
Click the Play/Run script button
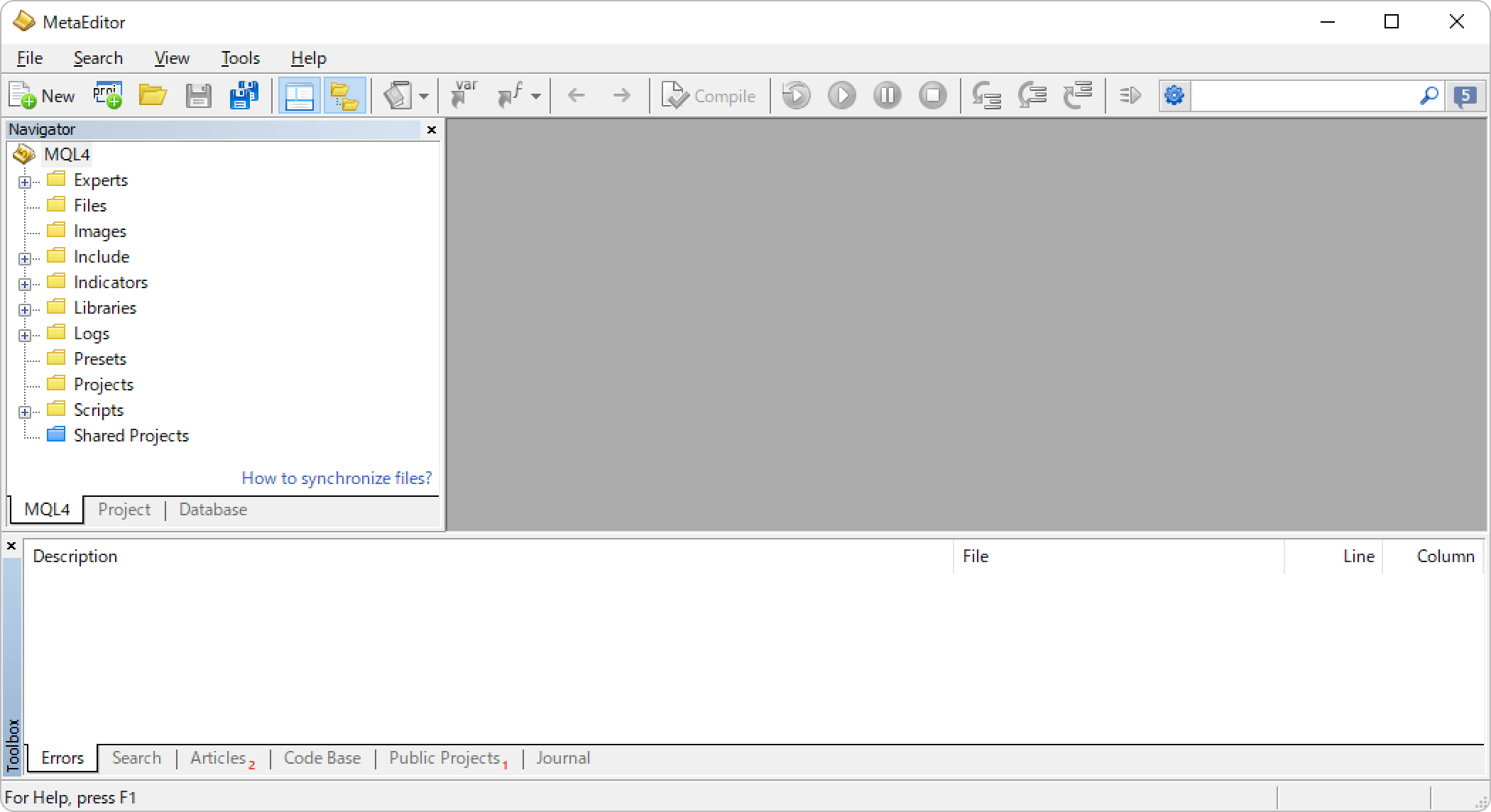(842, 95)
